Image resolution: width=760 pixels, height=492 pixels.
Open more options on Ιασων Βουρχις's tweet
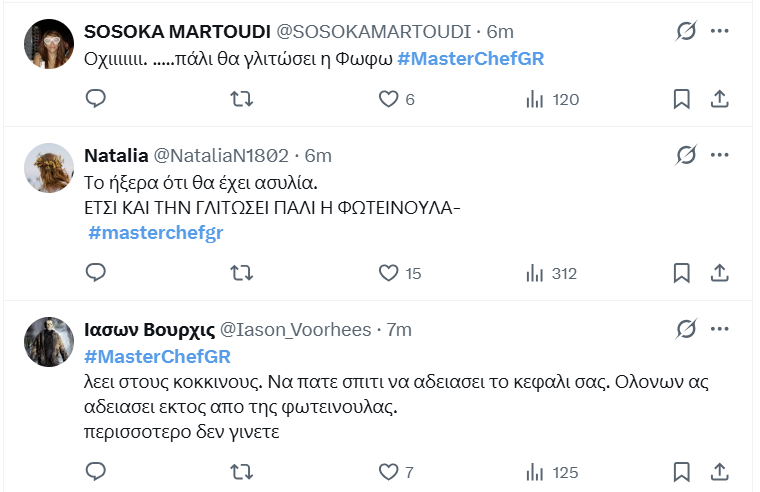pos(719,329)
